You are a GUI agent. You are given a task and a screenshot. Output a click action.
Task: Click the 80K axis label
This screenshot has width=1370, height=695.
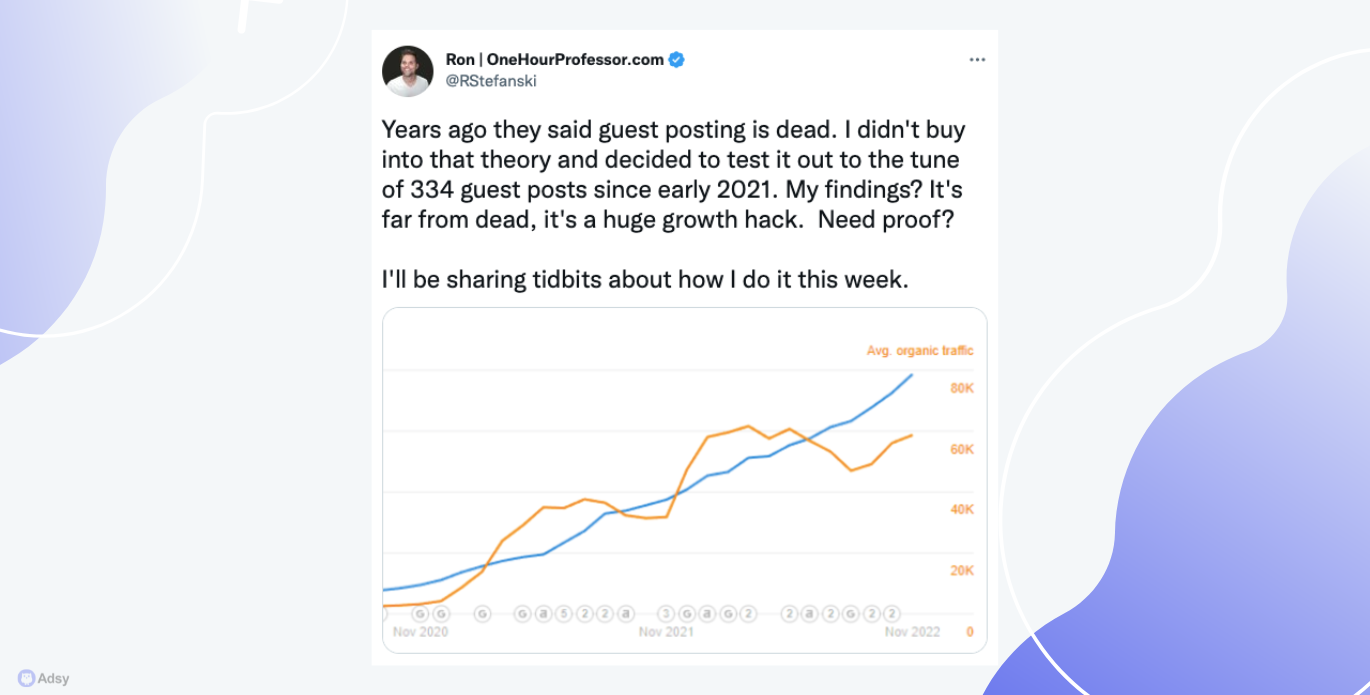(961, 389)
